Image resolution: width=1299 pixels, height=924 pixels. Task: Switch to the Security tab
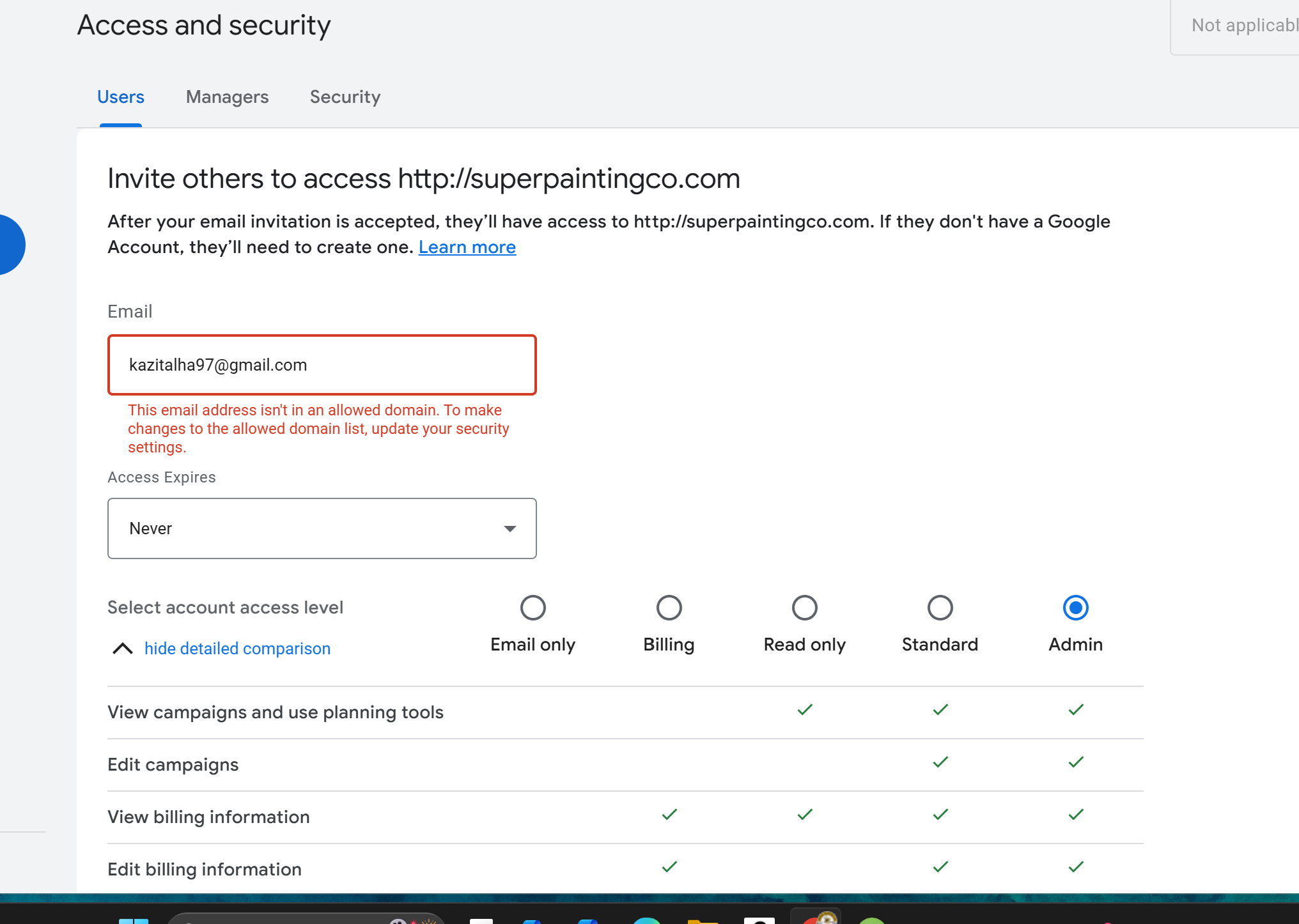pyautogui.click(x=345, y=97)
